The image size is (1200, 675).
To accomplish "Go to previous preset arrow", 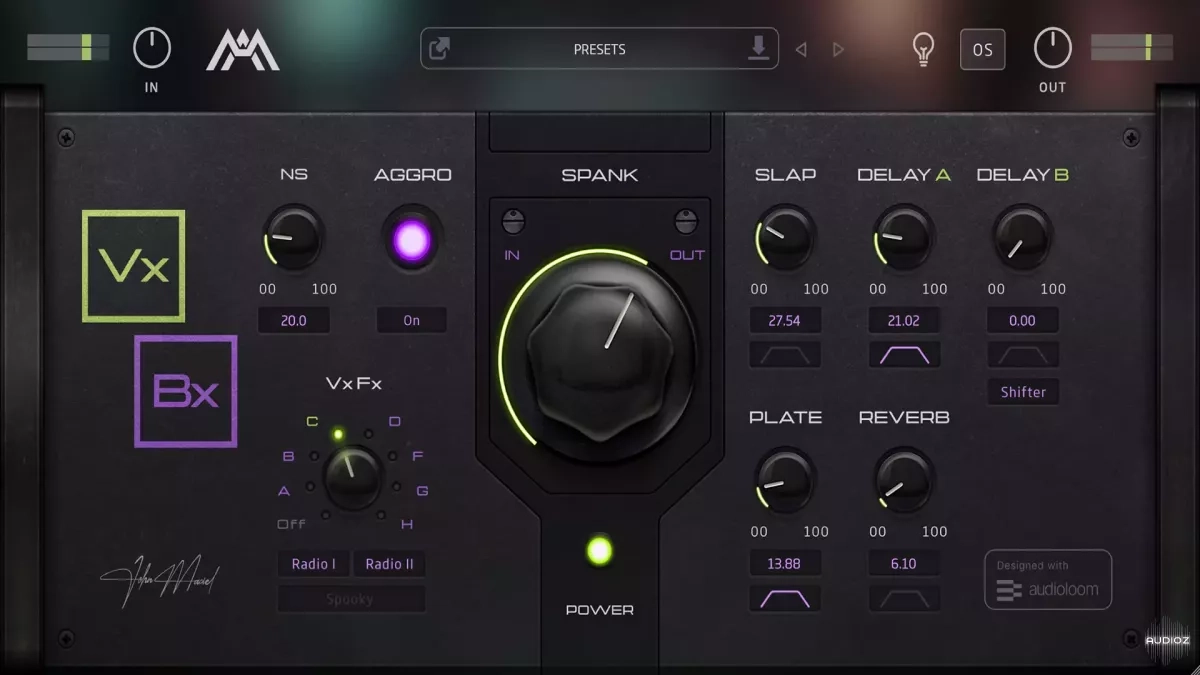I will [801, 49].
